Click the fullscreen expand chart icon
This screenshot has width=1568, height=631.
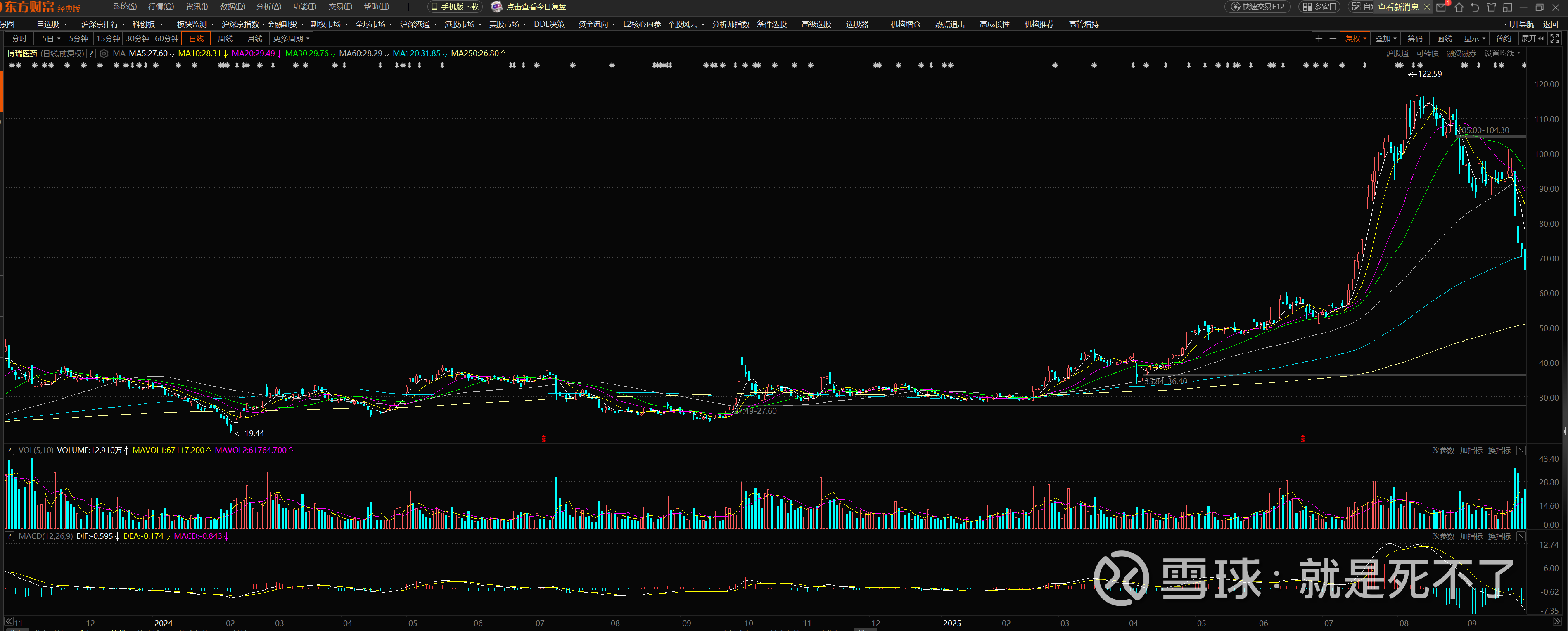(1555, 38)
